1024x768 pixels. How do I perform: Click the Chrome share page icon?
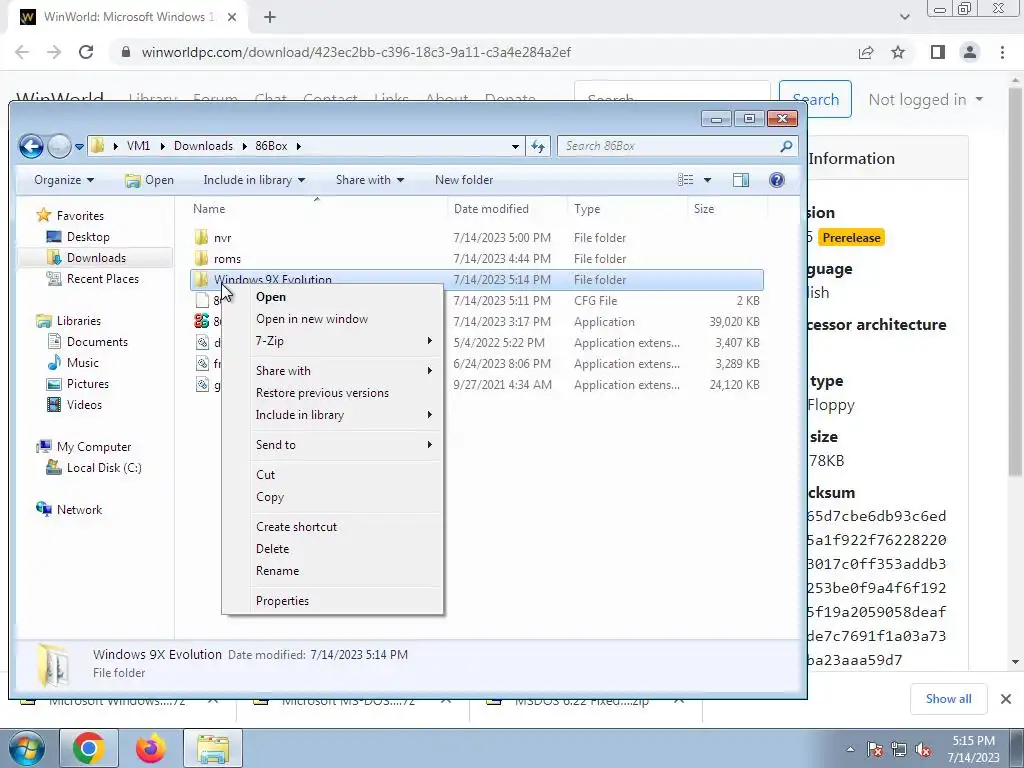866,52
